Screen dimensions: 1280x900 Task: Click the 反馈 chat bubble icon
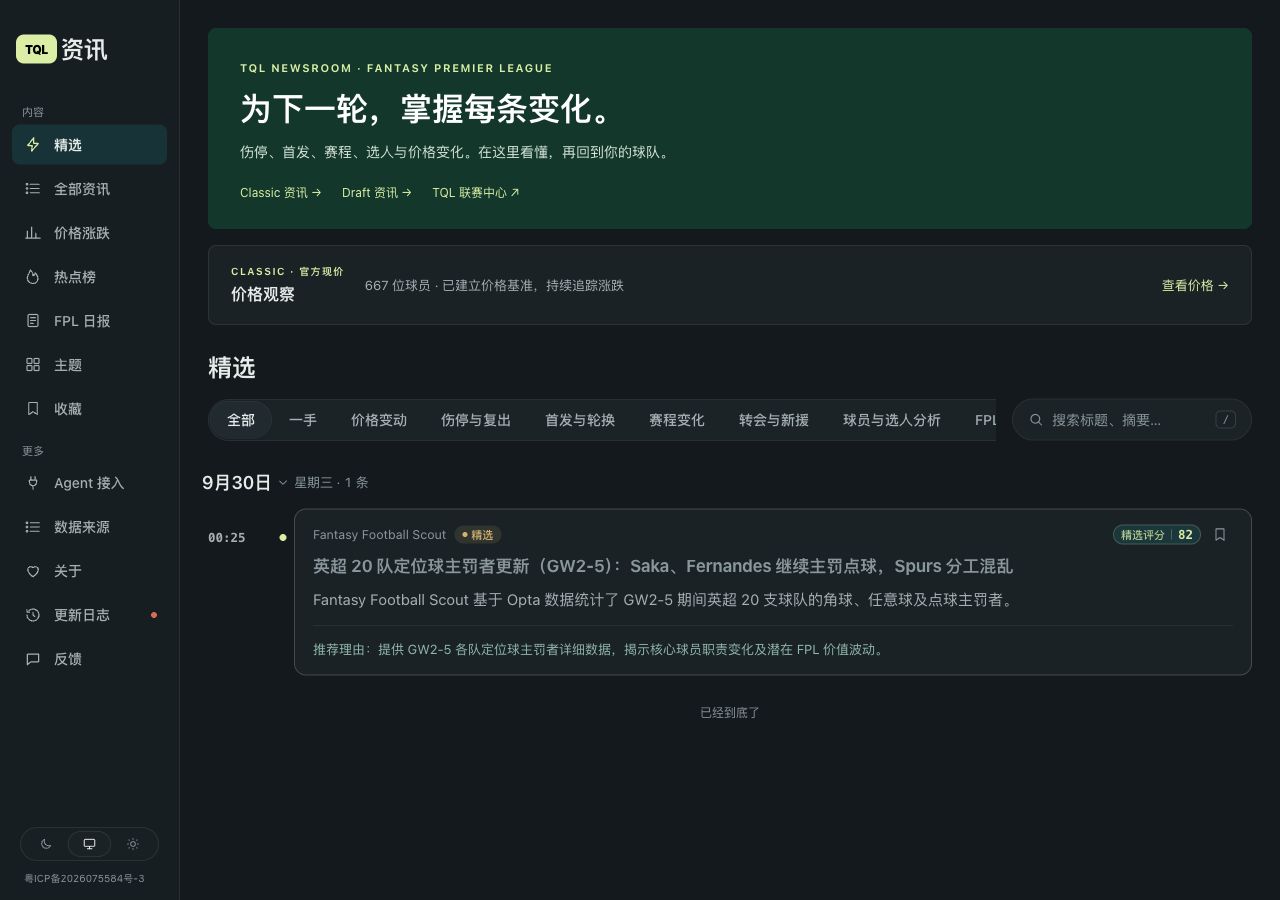pyautogui.click(x=33, y=659)
